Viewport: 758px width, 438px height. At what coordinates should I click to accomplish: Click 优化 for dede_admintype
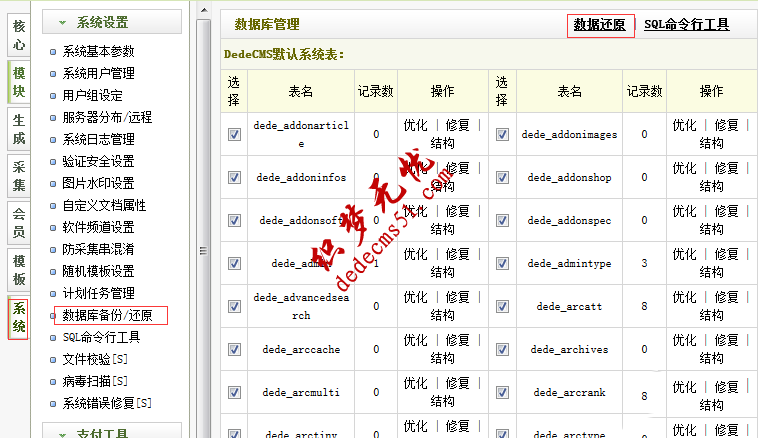[x=685, y=255]
